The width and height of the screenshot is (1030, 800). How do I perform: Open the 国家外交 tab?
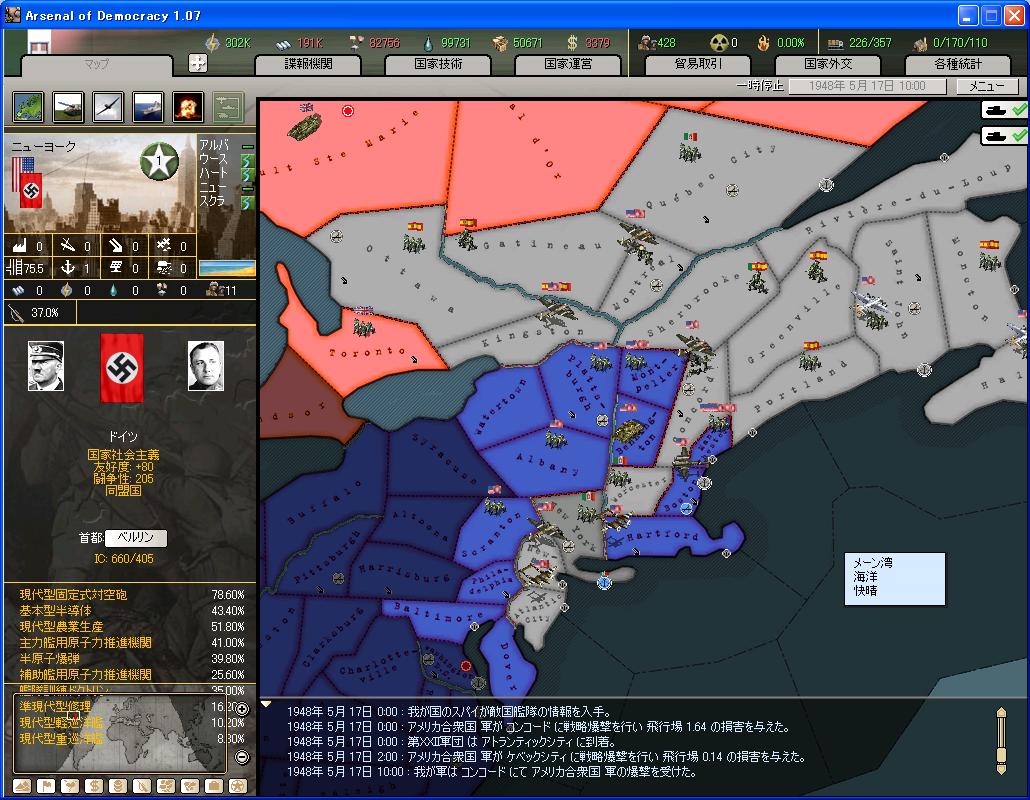click(828, 64)
